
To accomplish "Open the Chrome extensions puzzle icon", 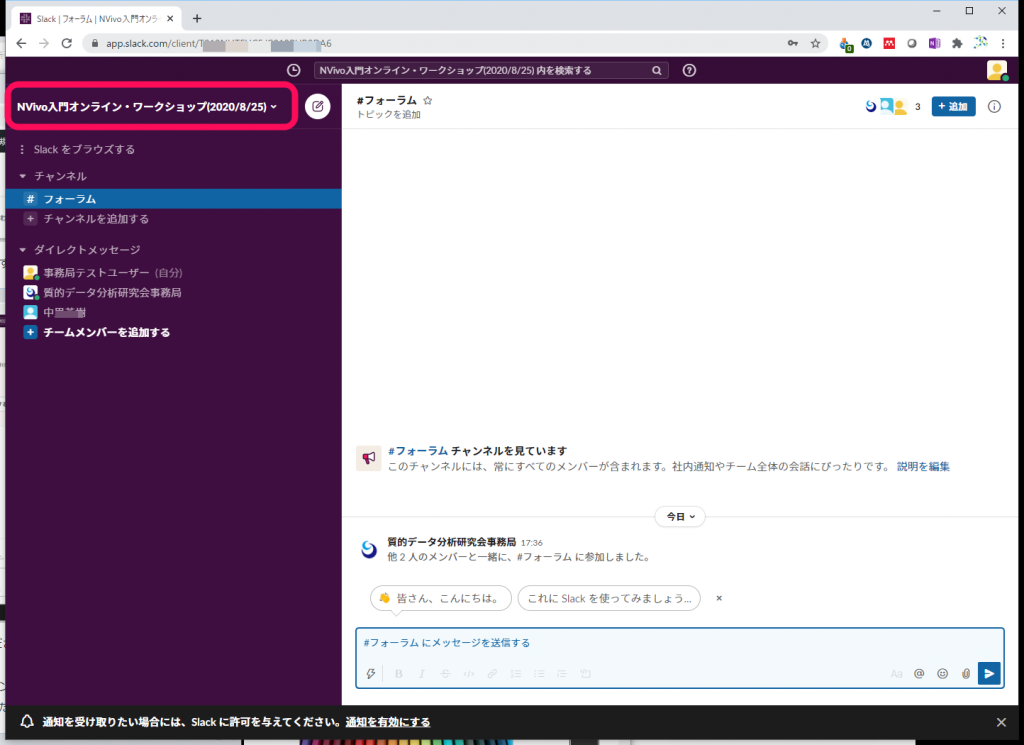I will point(957,44).
